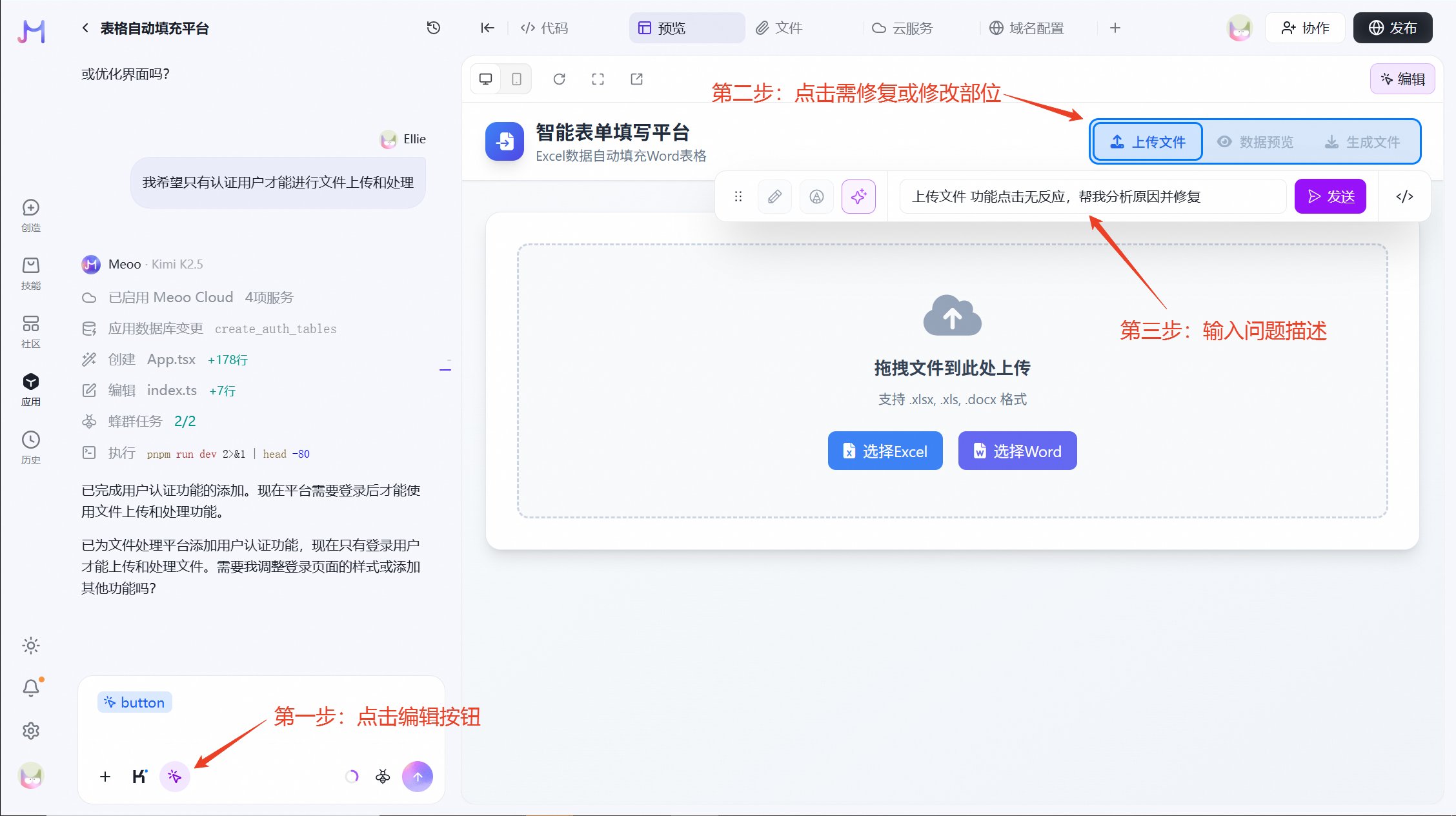Open version history clock icon

(434, 28)
